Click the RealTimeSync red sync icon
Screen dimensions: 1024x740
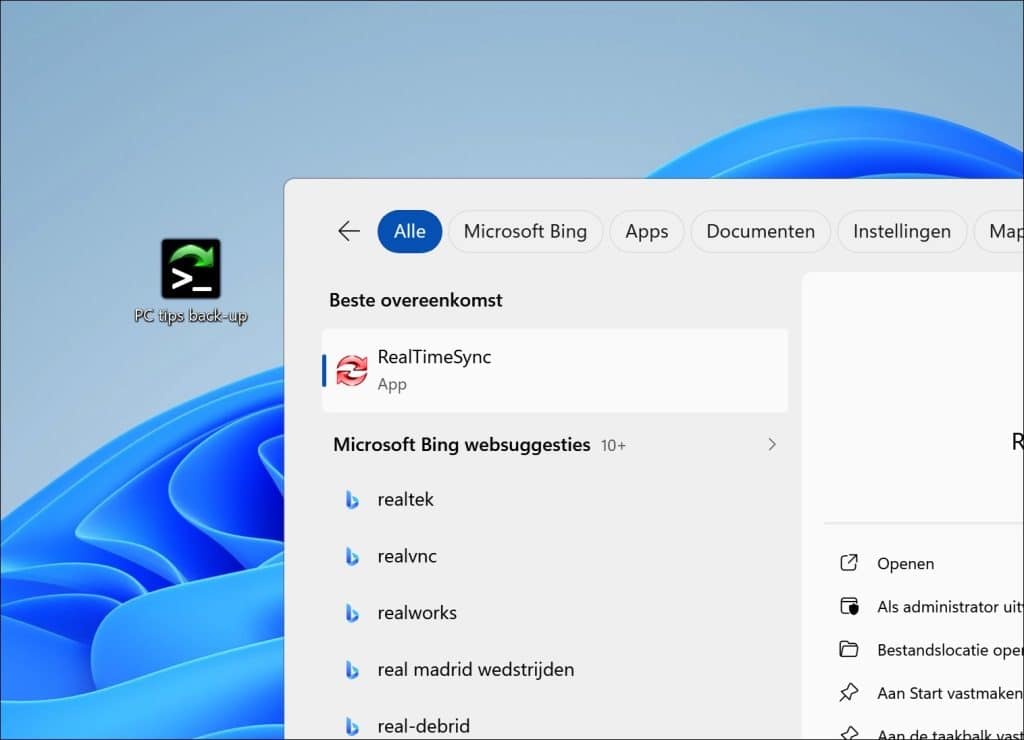(351, 370)
